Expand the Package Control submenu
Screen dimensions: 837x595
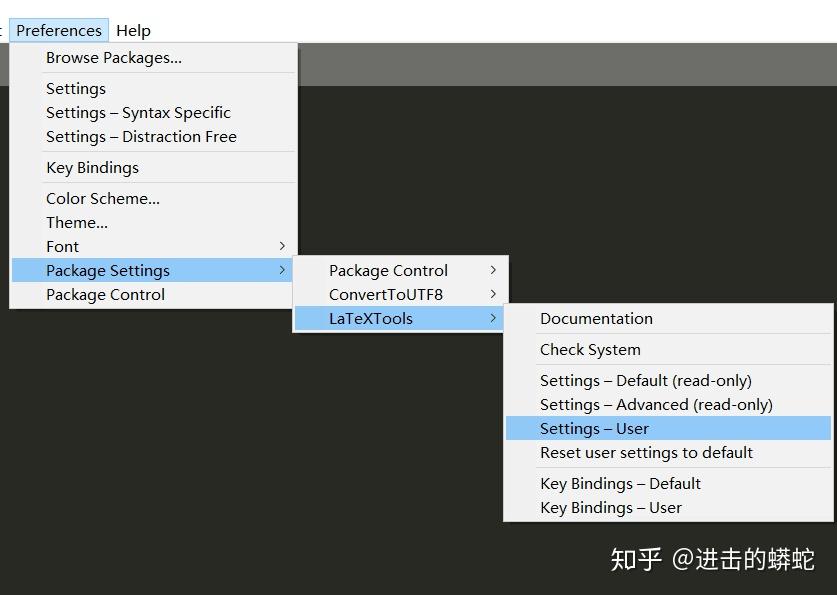(389, 270)
